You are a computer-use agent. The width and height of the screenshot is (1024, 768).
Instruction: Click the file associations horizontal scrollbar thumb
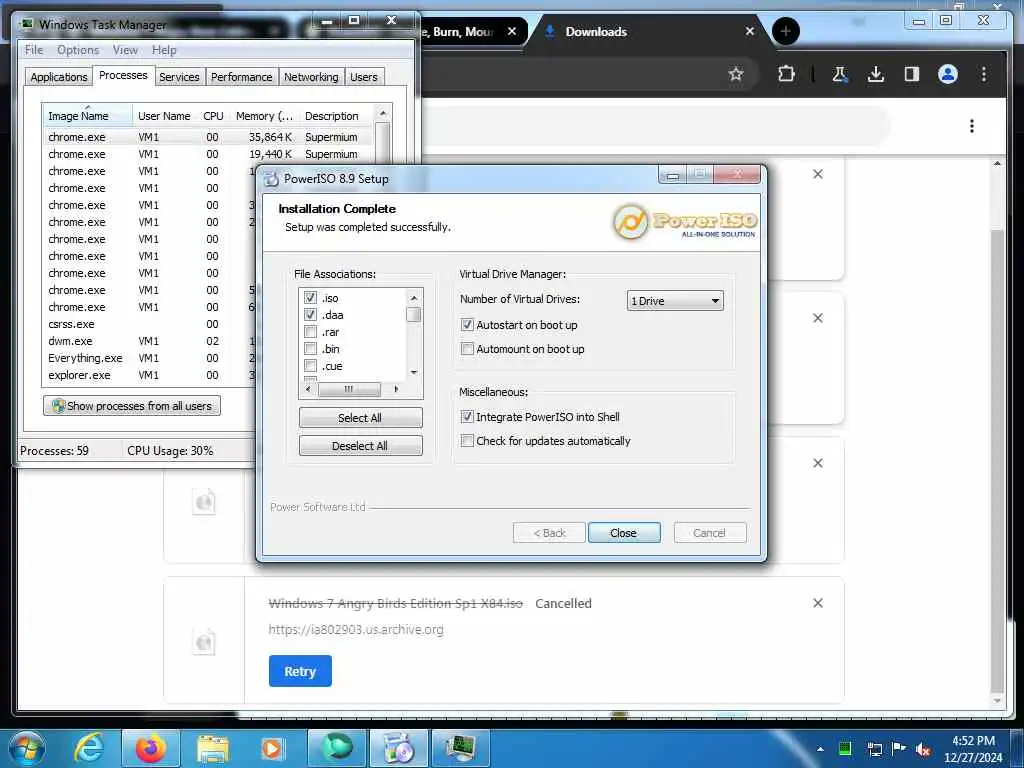[x=349, y=389]
